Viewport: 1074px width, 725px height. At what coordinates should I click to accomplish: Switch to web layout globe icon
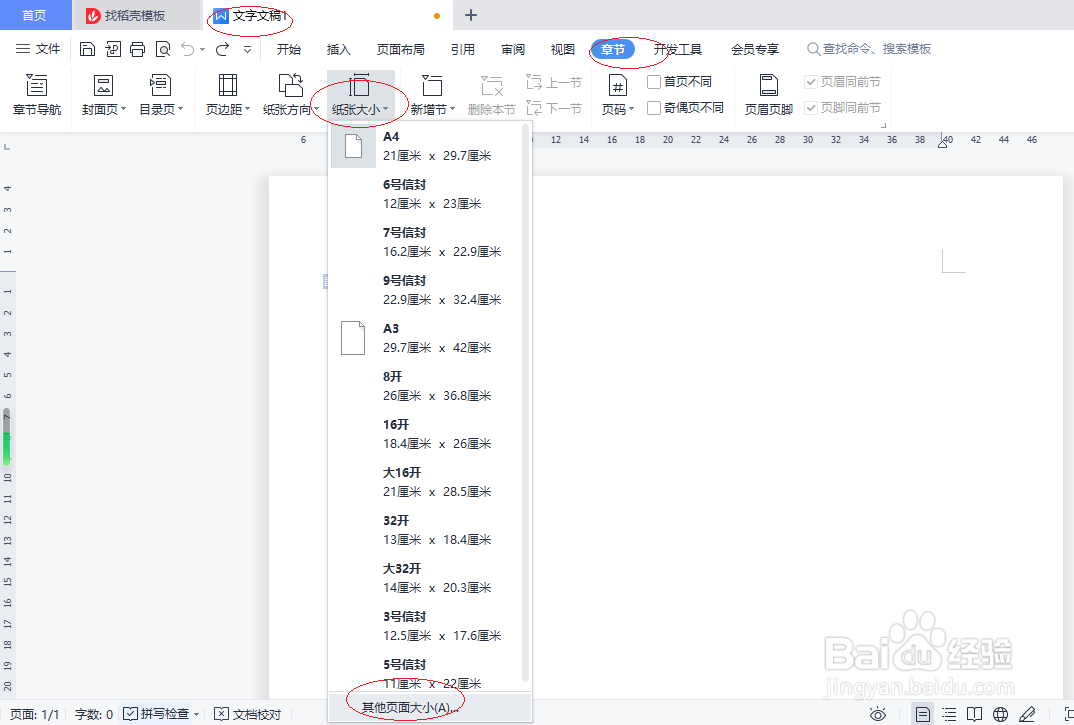(1000, 714)
